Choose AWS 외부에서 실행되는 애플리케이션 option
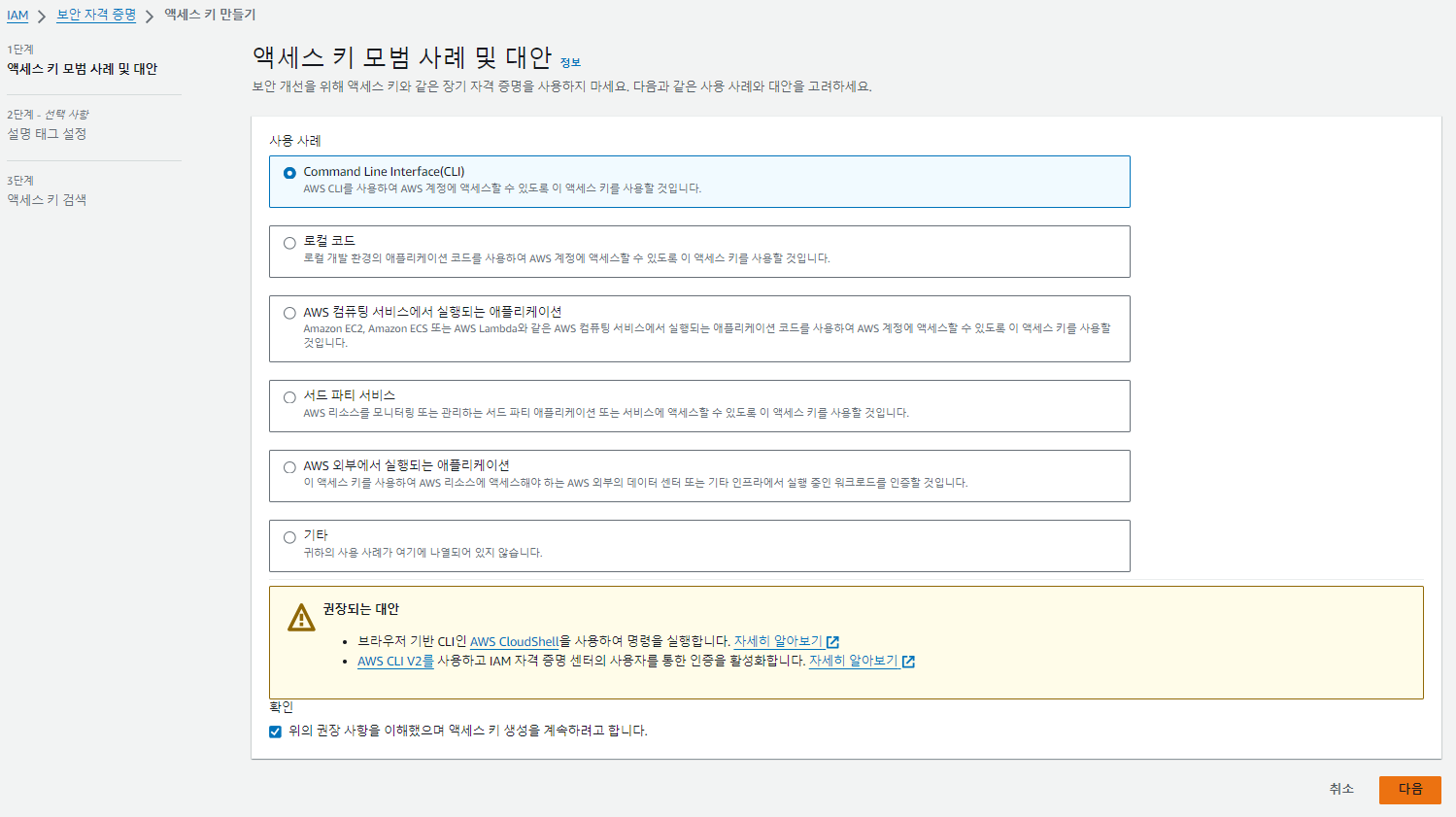1456x817 pixels. (289, 467)
